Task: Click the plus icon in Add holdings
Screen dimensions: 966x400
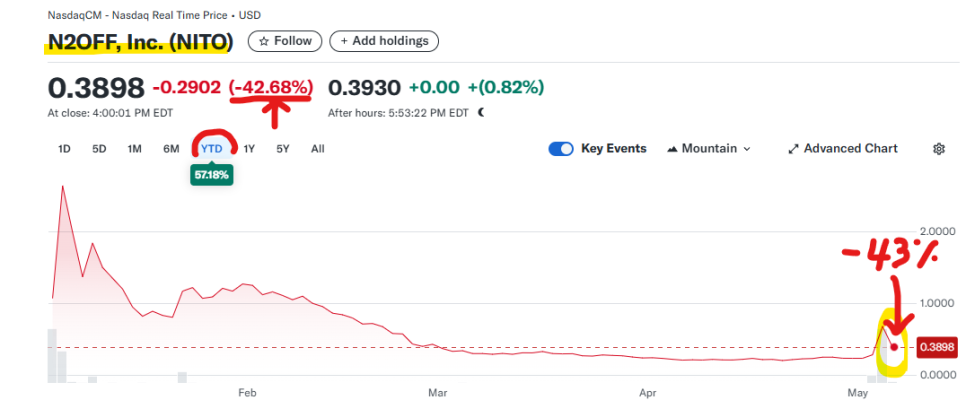Action: click(x=345, y=41)
